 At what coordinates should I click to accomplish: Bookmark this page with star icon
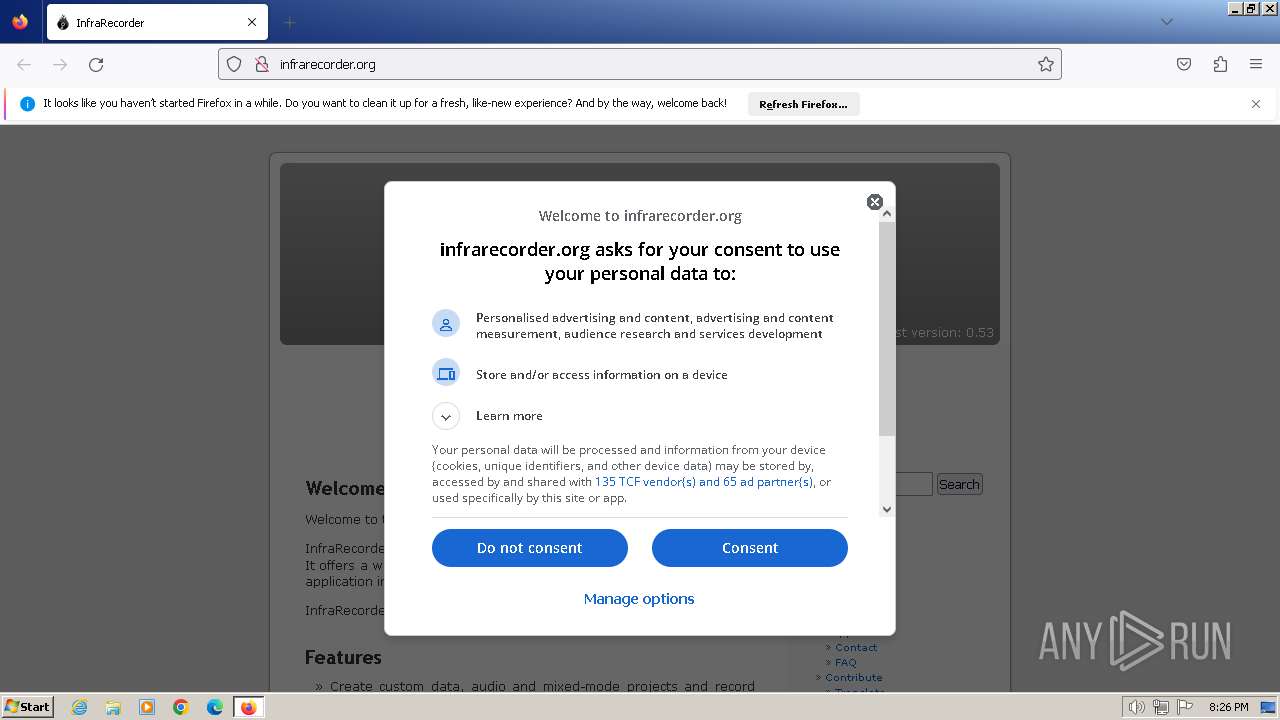pyautogui.click(x=1046, y=64)
